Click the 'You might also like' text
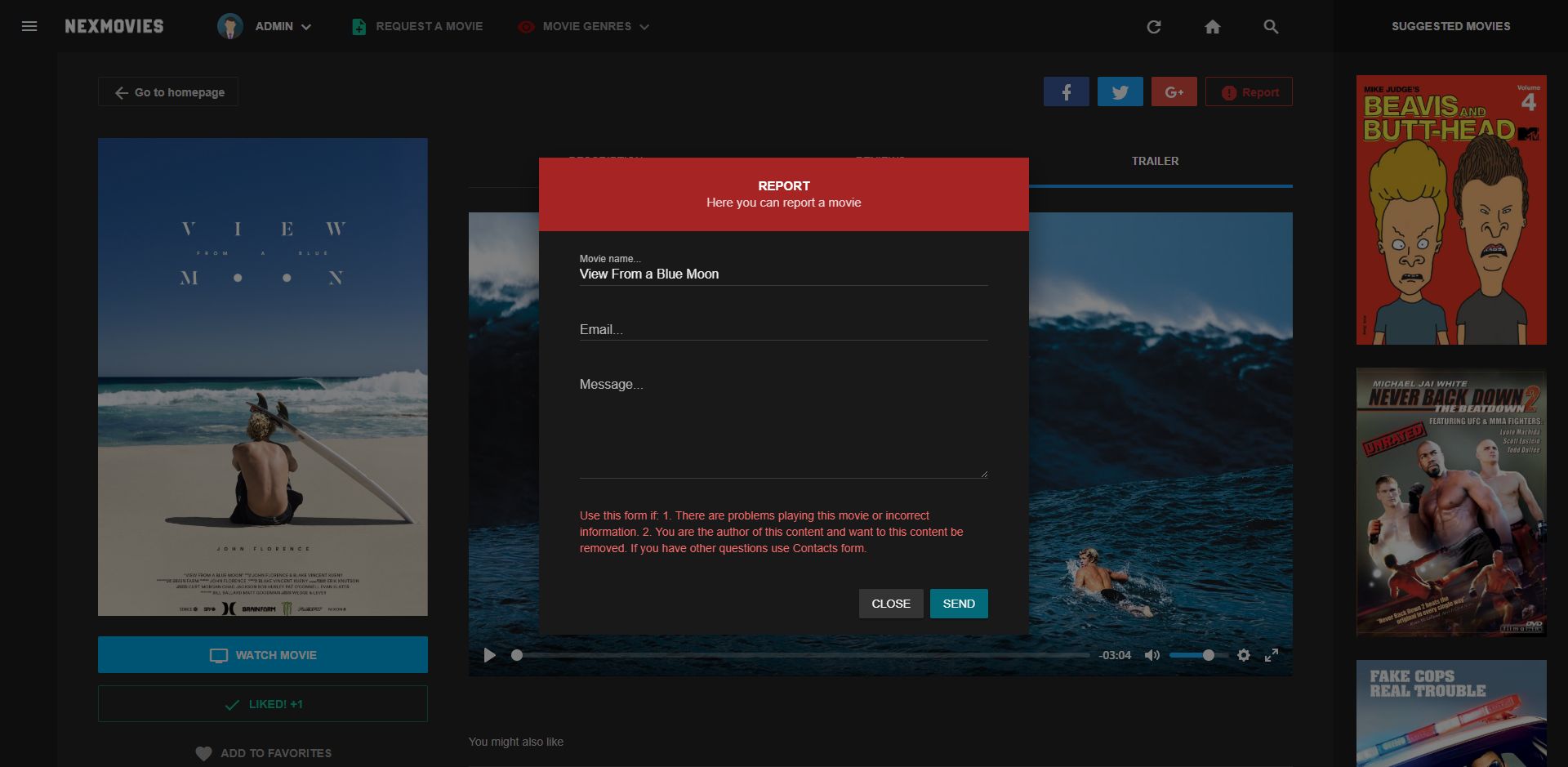This screenshot has height=767, width=1568. 516,742
